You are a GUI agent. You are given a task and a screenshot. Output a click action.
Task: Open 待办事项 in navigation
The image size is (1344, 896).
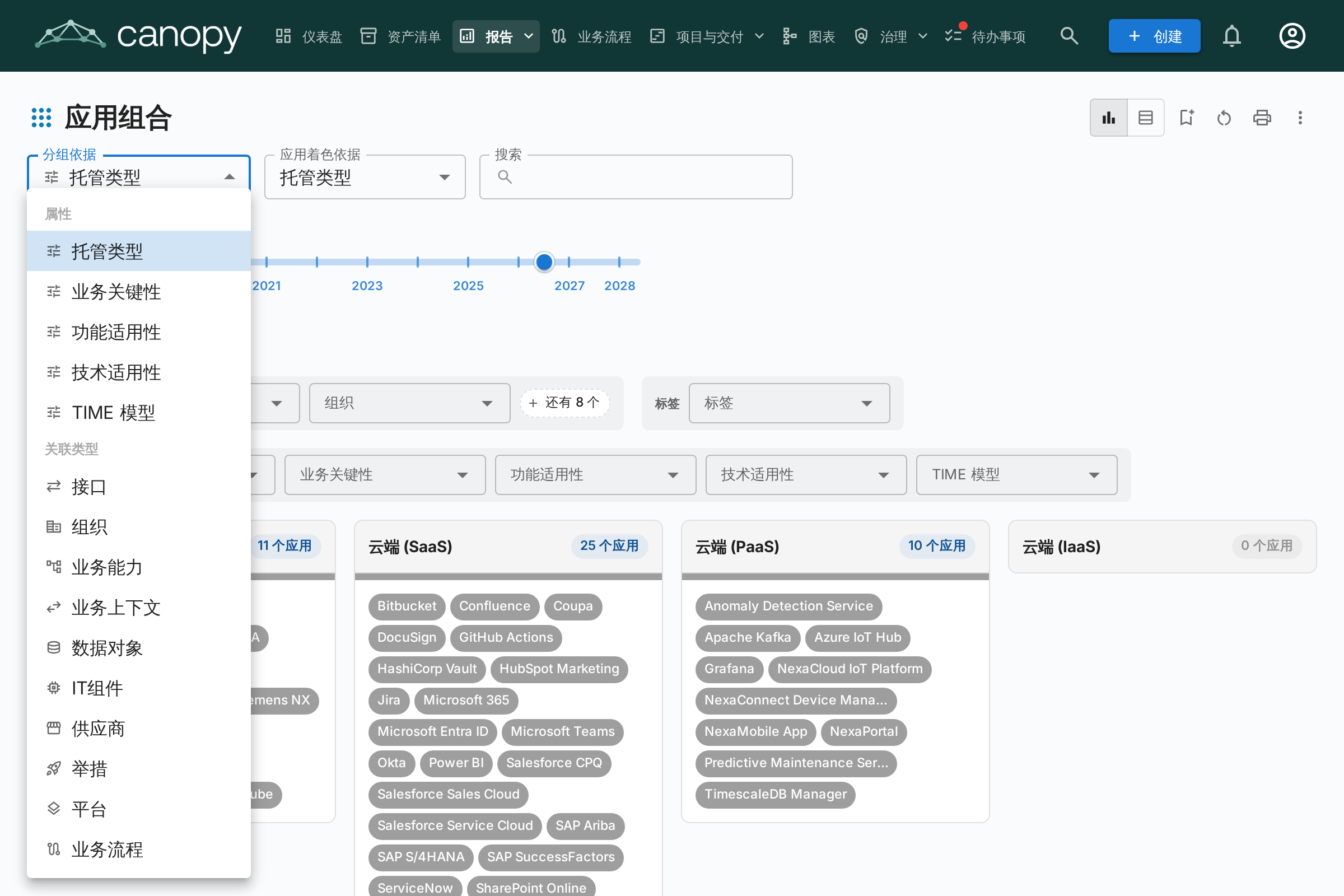[985, 36]
